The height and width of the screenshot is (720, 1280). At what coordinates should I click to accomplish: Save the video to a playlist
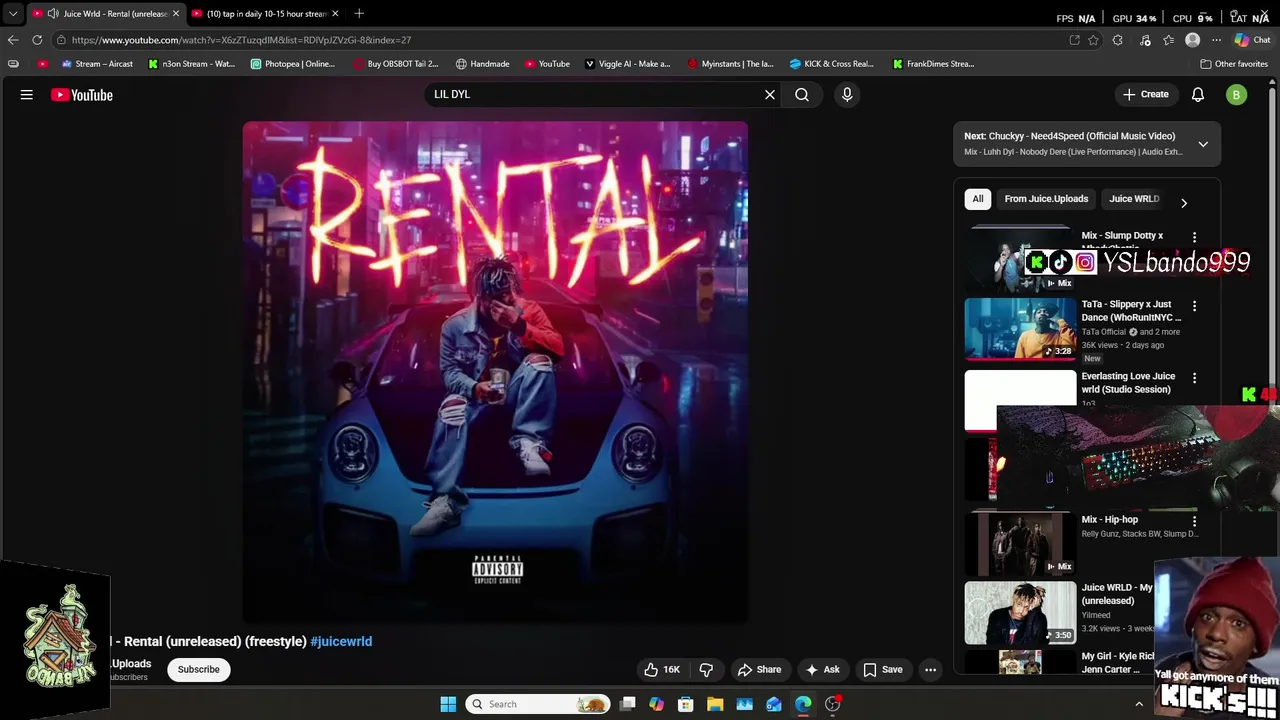(x=883, y=669)
